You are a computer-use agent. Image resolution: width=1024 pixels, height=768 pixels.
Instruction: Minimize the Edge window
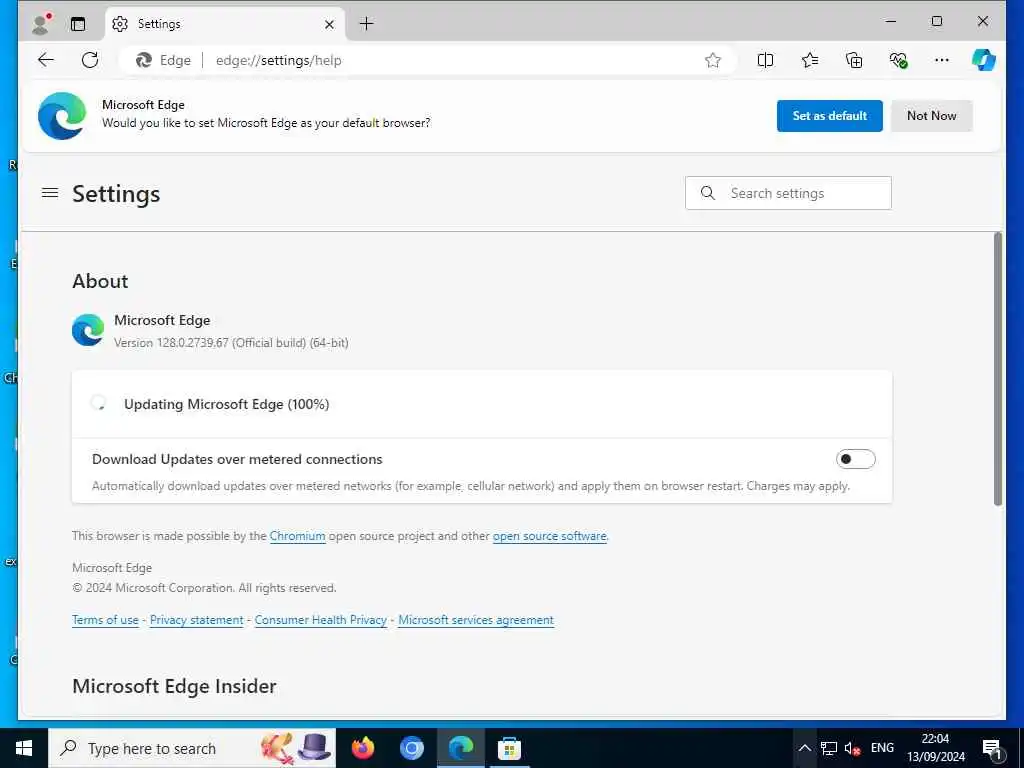[891, 21]
